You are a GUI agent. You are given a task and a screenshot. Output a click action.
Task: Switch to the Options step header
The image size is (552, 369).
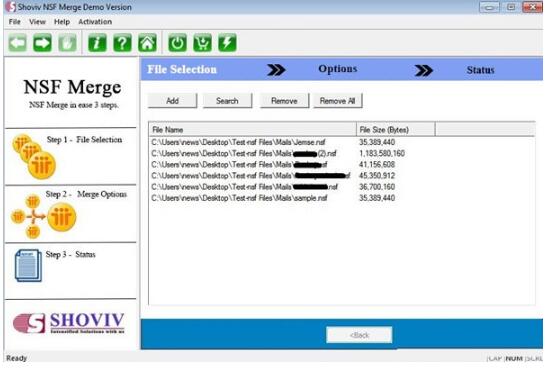pos(338,69)
